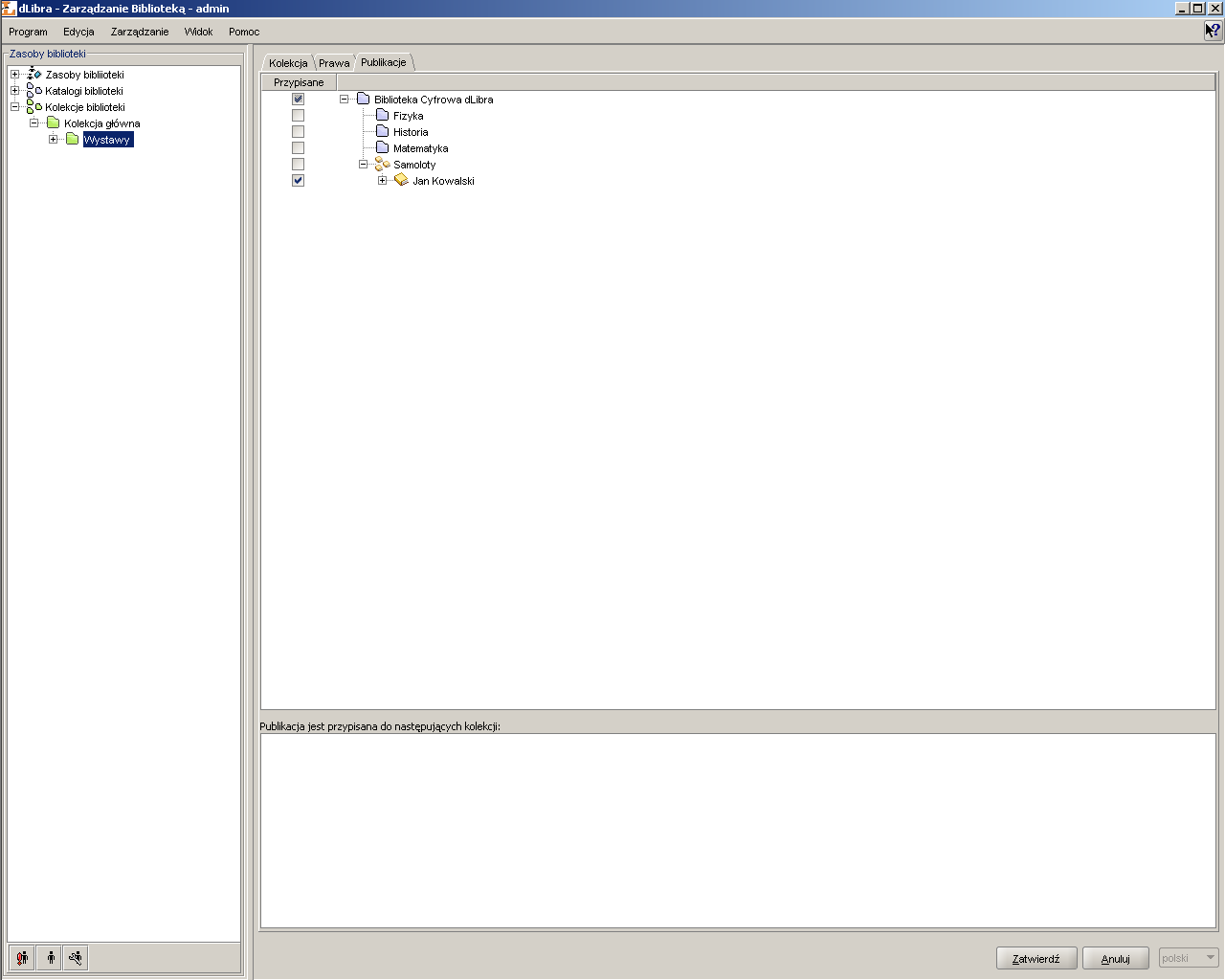
Task: Click the Jan Kowalski book icon
Action: point(401,181)
